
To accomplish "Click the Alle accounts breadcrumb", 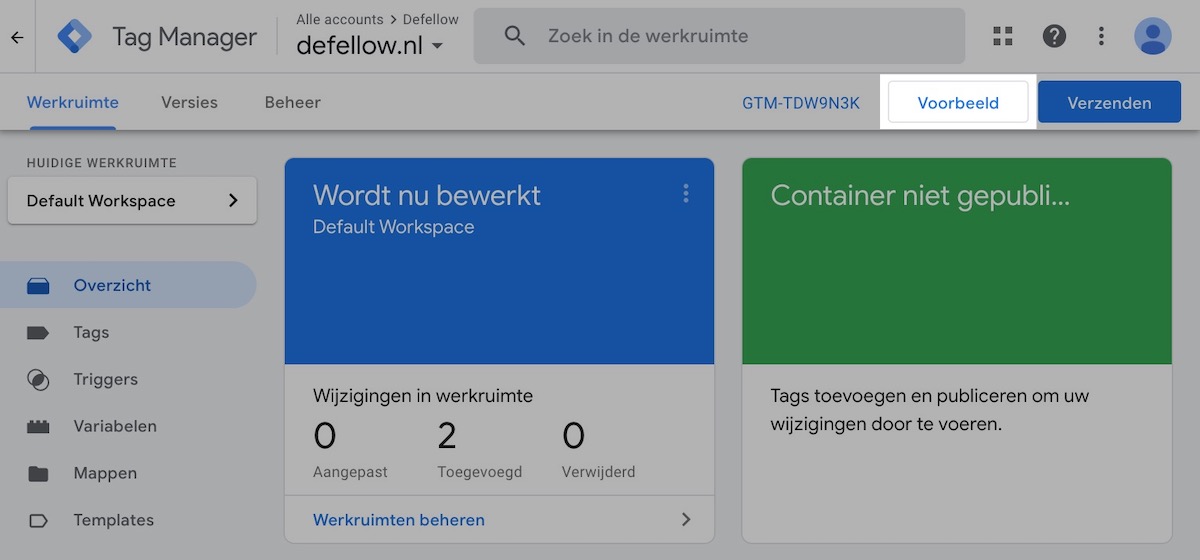I will [340, 19].
